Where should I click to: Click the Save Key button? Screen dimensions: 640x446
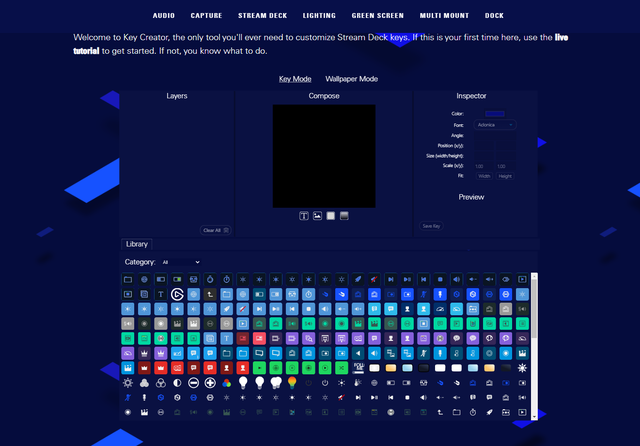(431, 226)
